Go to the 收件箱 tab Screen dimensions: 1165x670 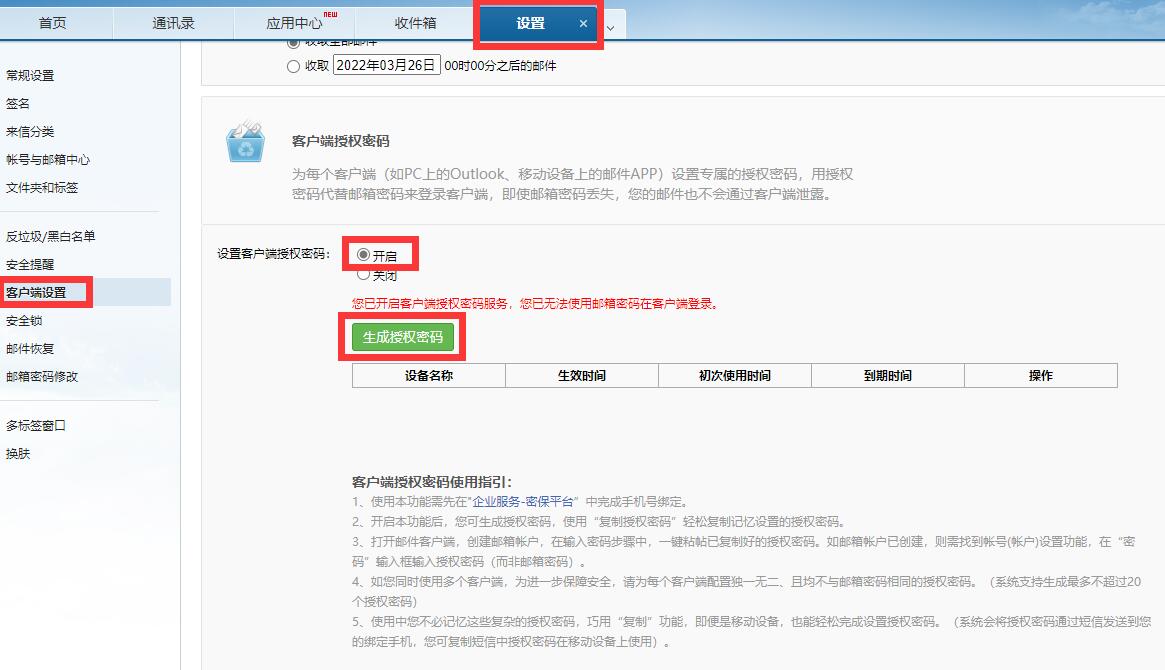tap(415, 23)
